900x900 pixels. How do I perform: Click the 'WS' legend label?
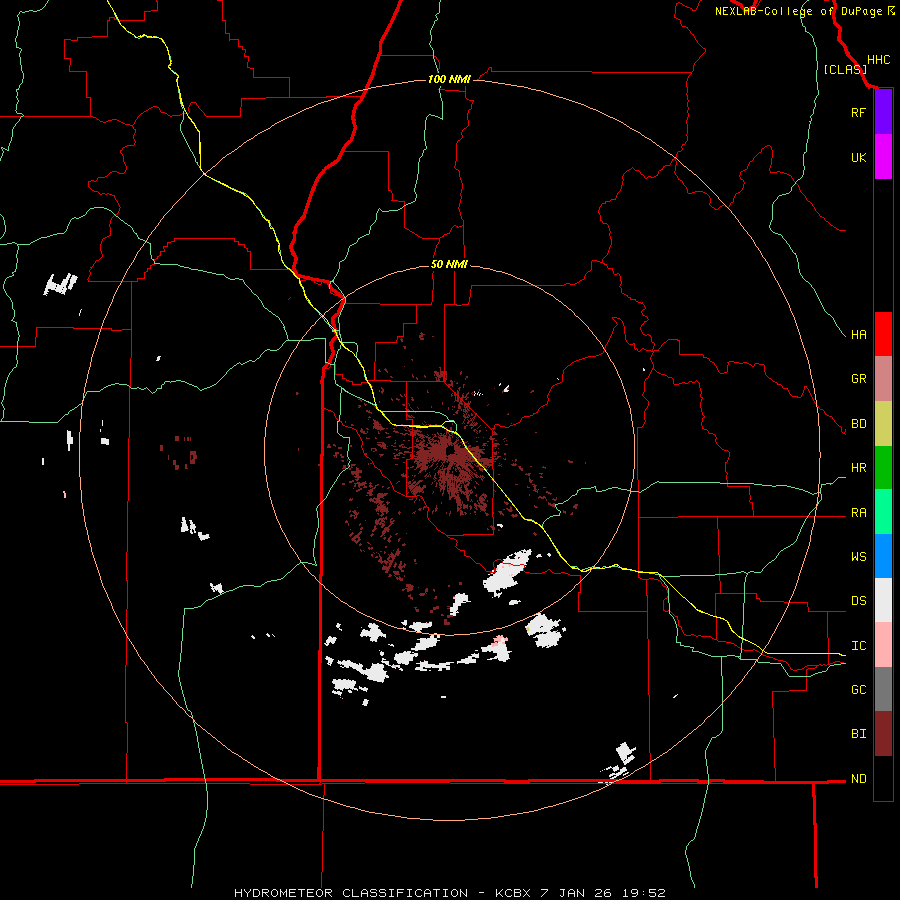pyautogui.click(x=858, y=557)
